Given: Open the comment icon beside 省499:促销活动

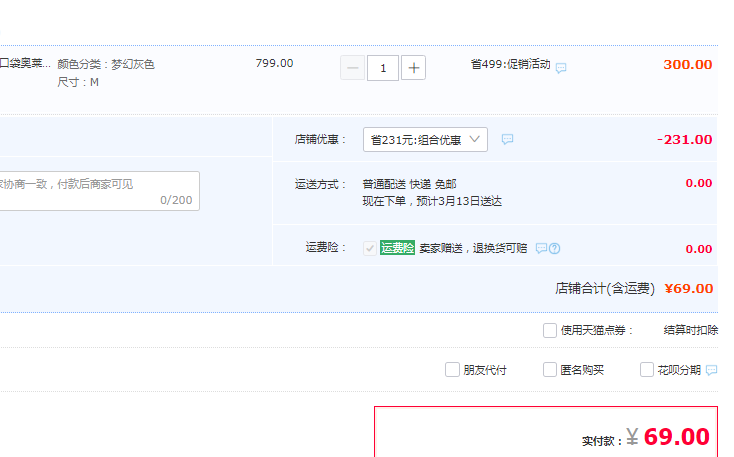Looking at the screenshot, I should 561,68.
